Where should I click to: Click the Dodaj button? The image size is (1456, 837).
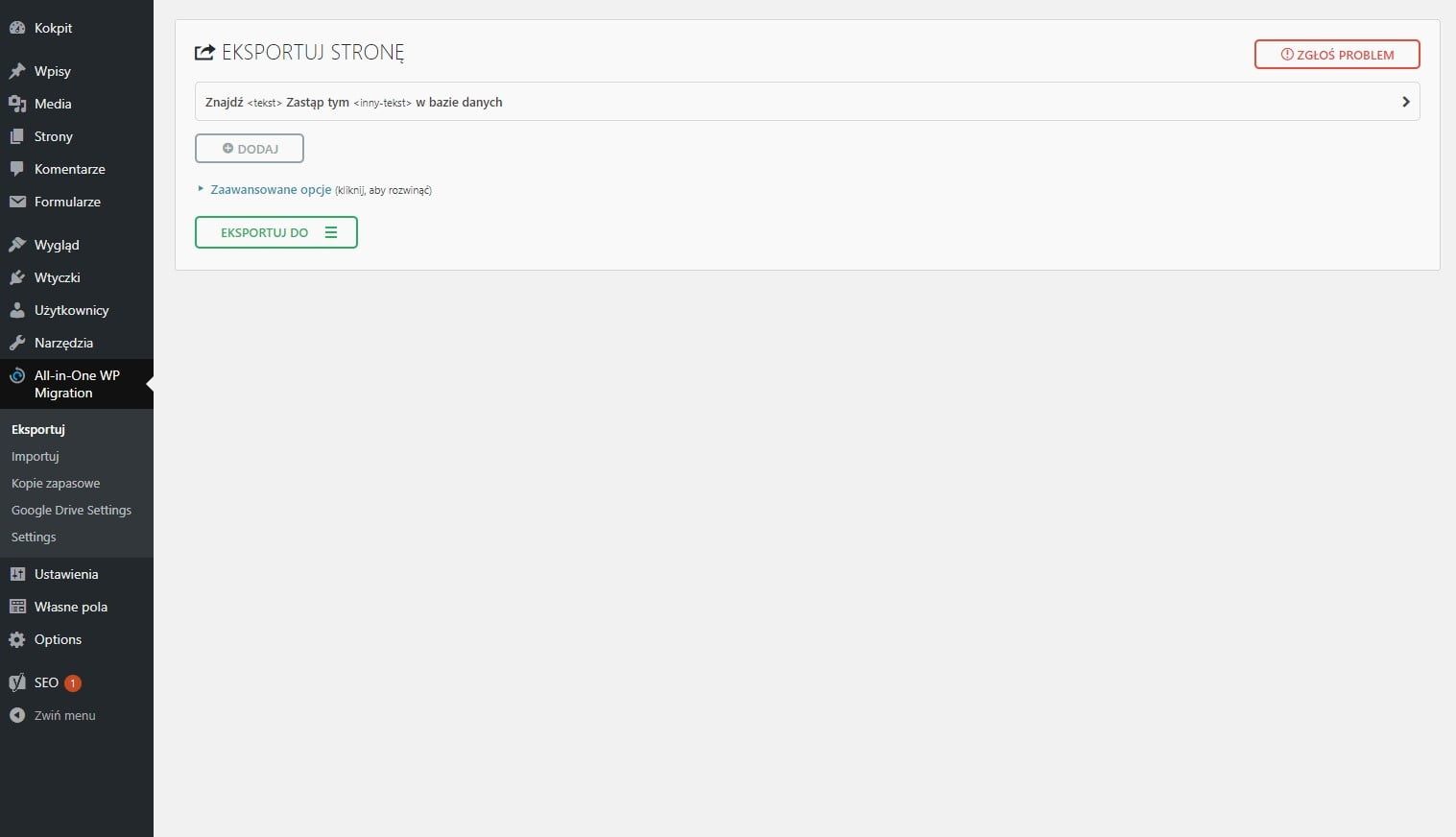click(x=250, y=149)
